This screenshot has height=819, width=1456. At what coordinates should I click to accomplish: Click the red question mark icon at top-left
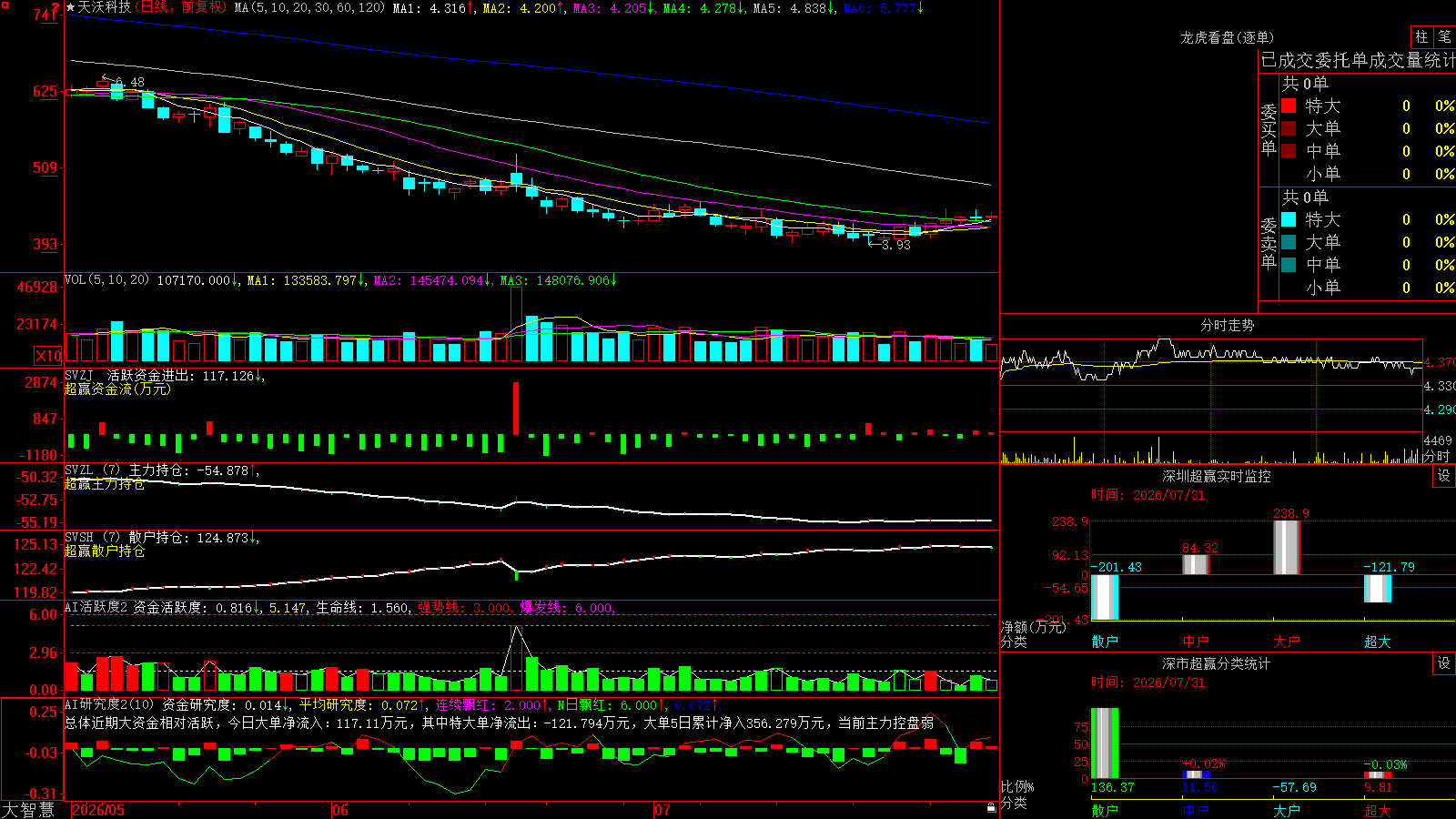coord(56,8)
